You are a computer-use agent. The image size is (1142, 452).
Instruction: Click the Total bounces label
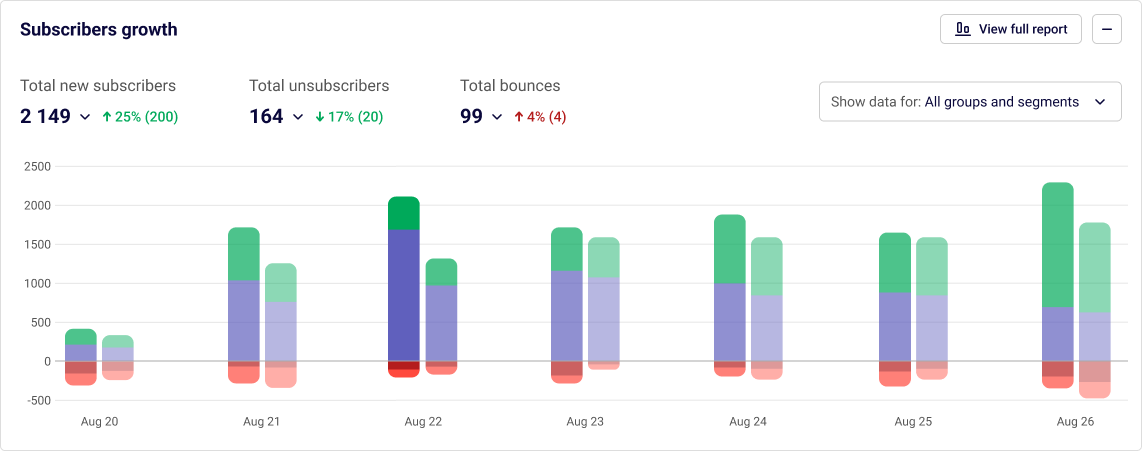click(x=510, y=86)
